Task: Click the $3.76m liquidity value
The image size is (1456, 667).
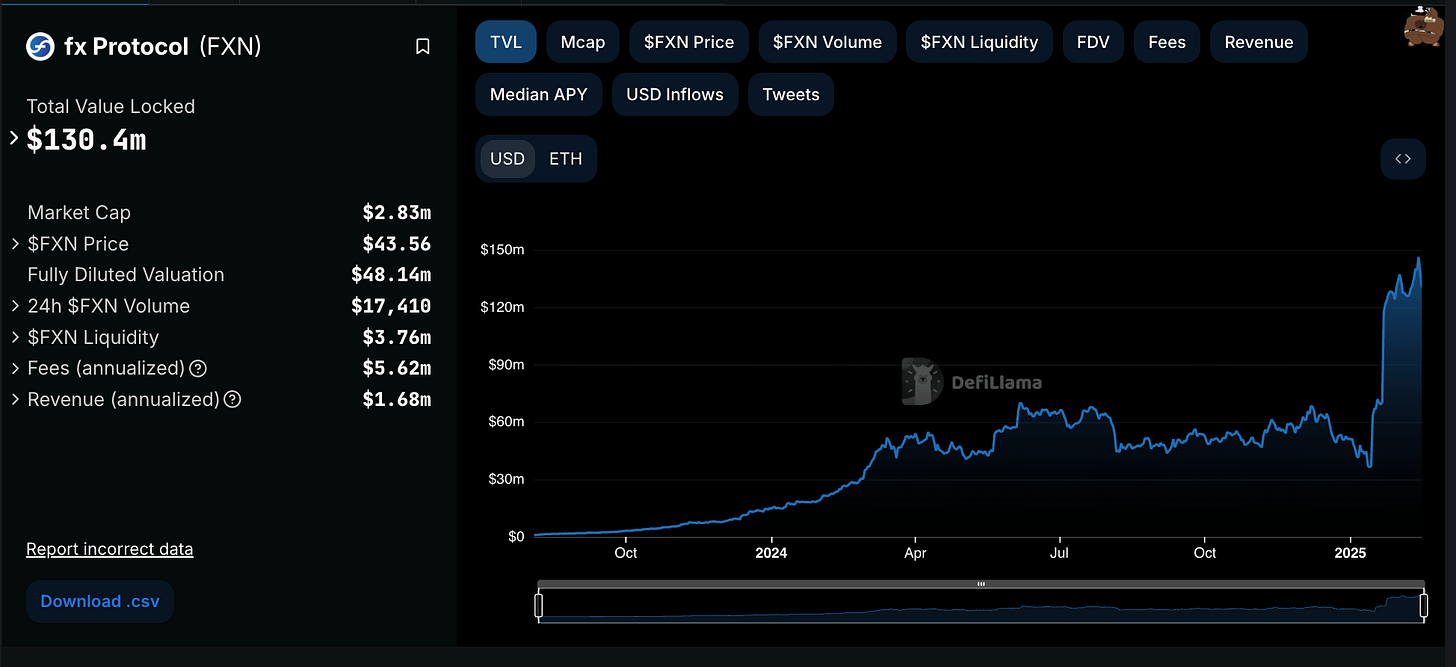Action: (397, 337)
